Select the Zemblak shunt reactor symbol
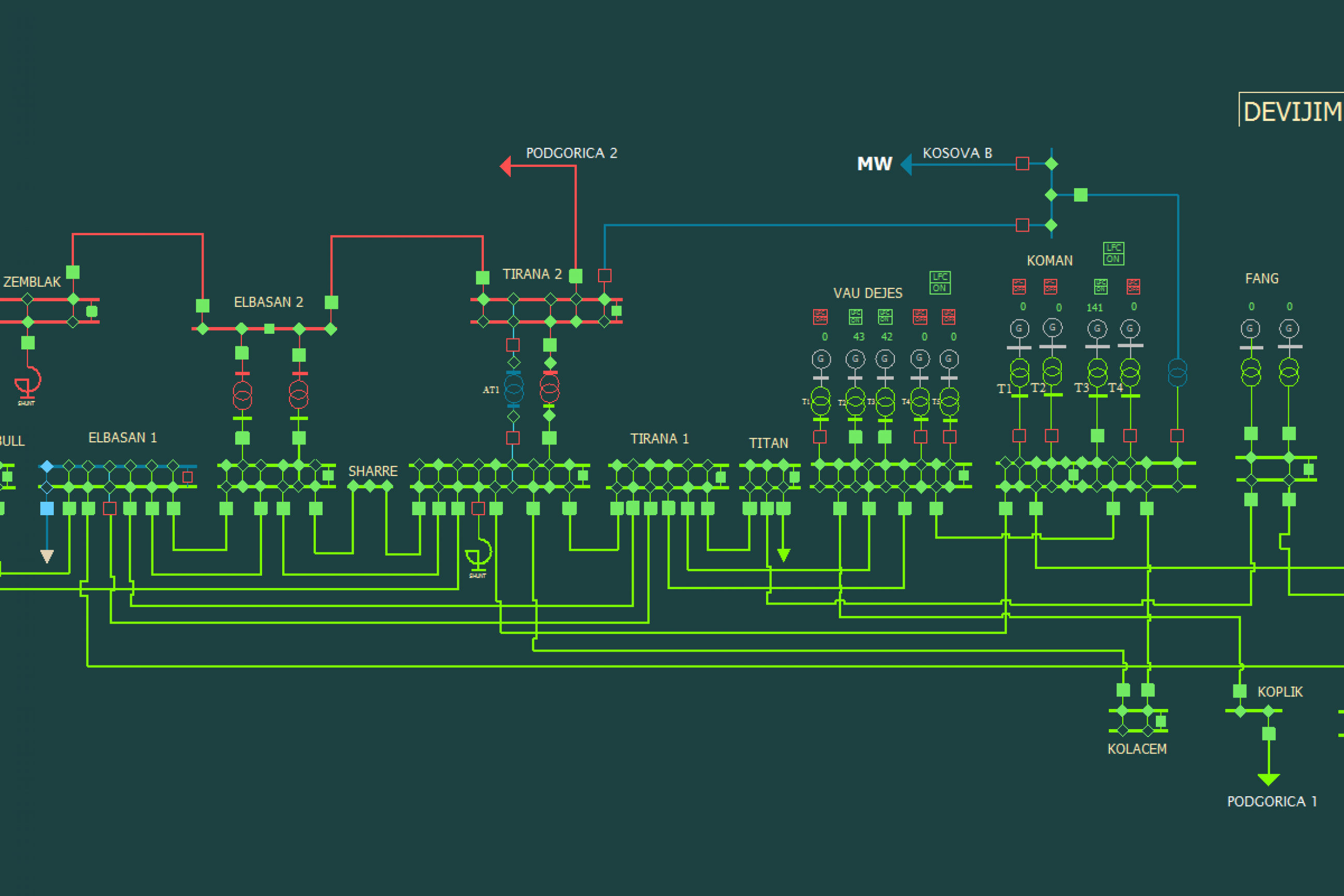Screen dimensions: 1344x896 tap(27, 382)
